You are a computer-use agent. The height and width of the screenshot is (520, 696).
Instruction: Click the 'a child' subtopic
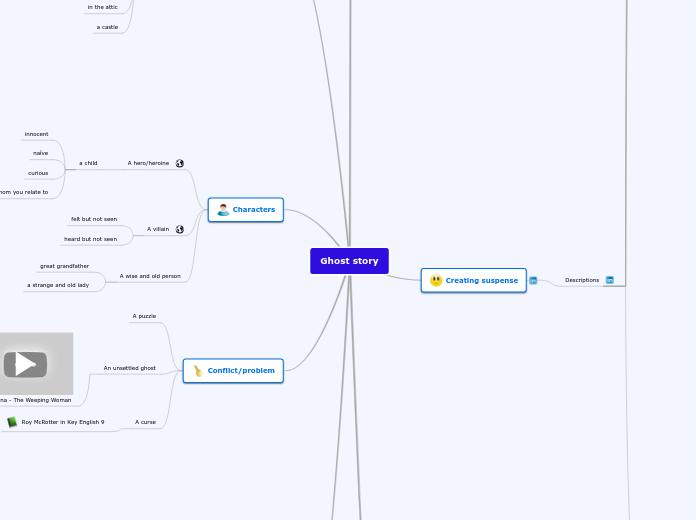point(88,163)
